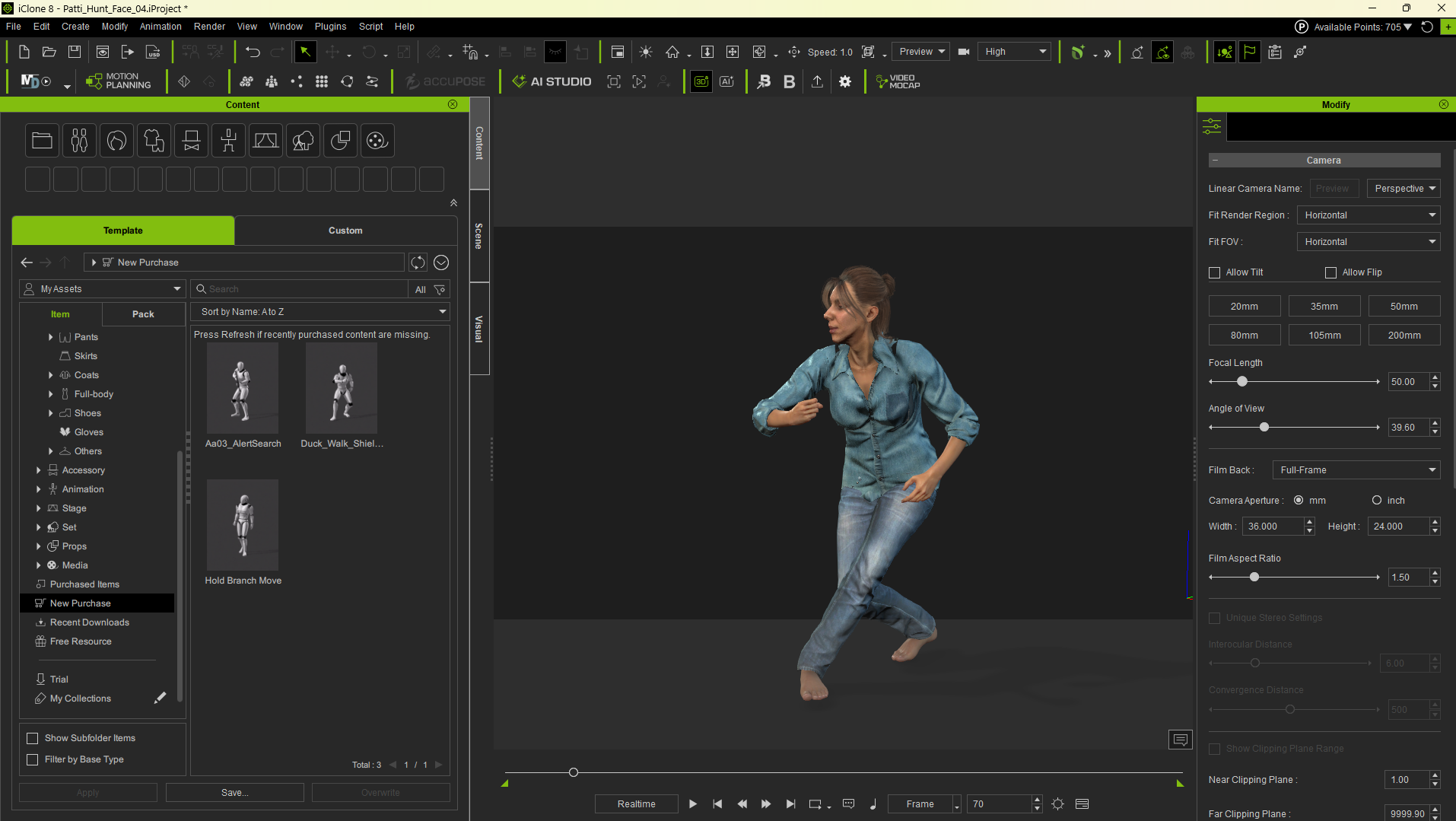The width and height of the screenshot is (1456, 821).
Task: Open the Film Back Full-Frame dropdown
Action: click(x=1356, y=470)
